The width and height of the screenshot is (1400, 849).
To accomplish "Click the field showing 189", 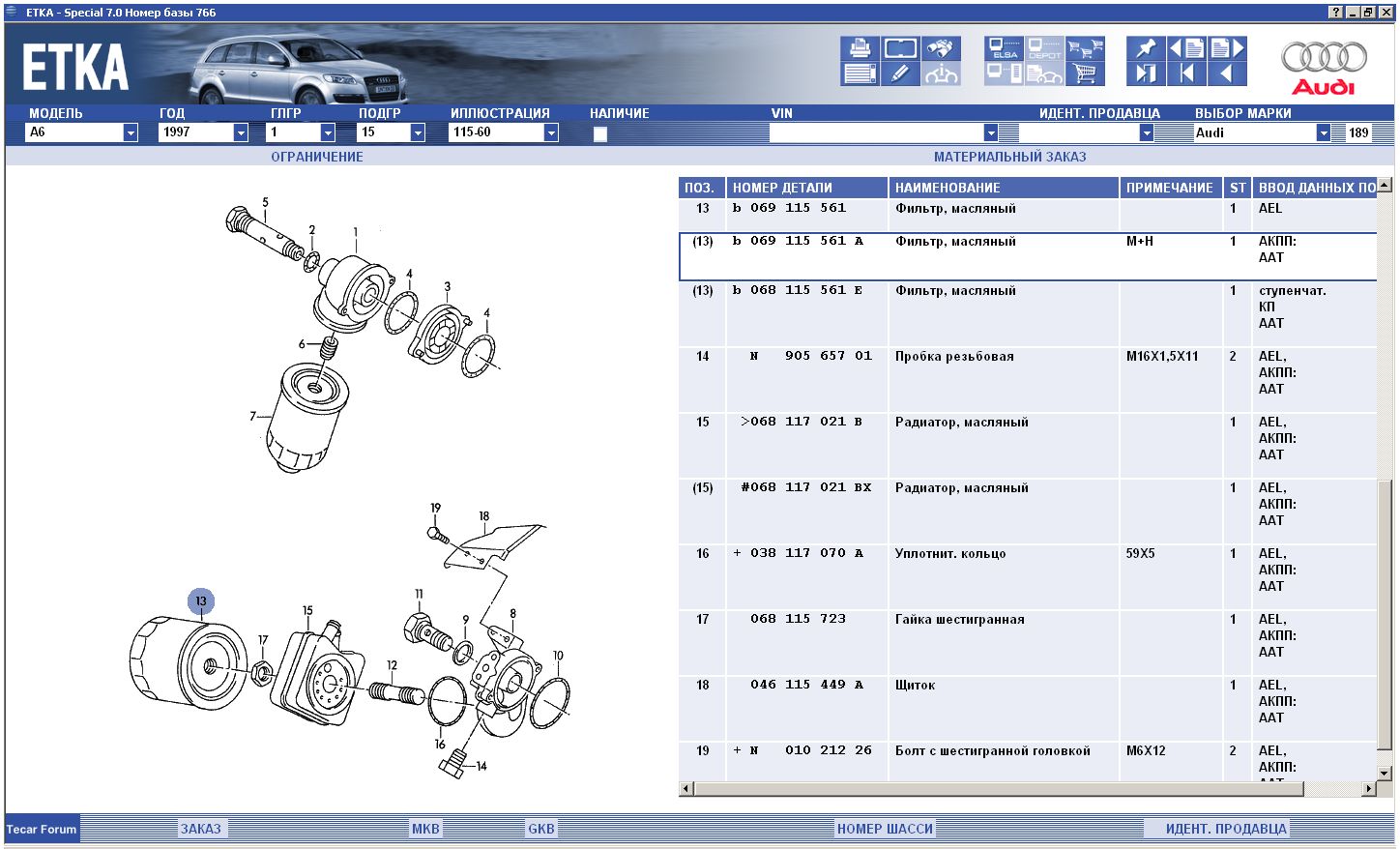I will (1359, 132).
